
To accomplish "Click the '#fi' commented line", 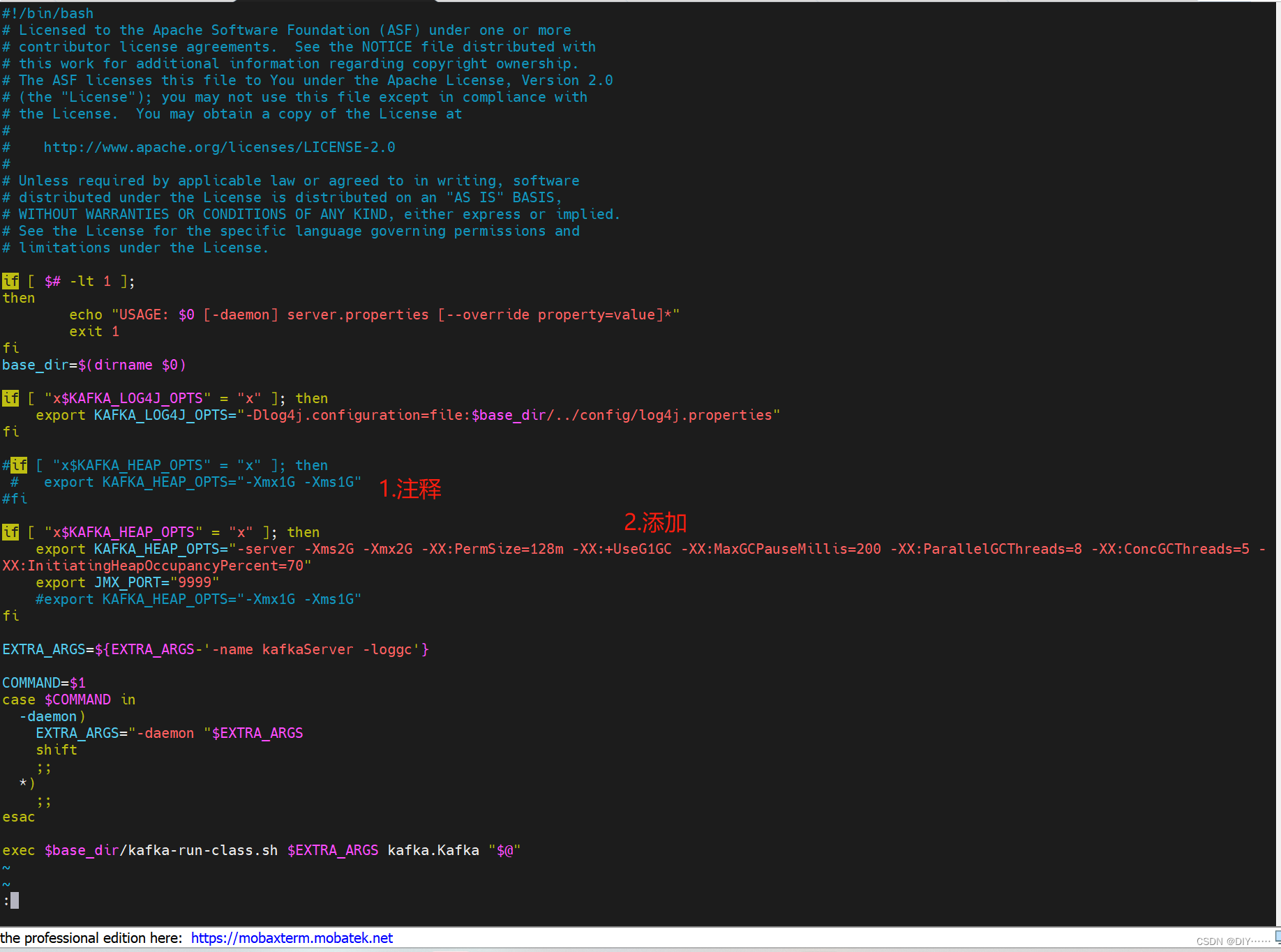I will coord(15,499).
